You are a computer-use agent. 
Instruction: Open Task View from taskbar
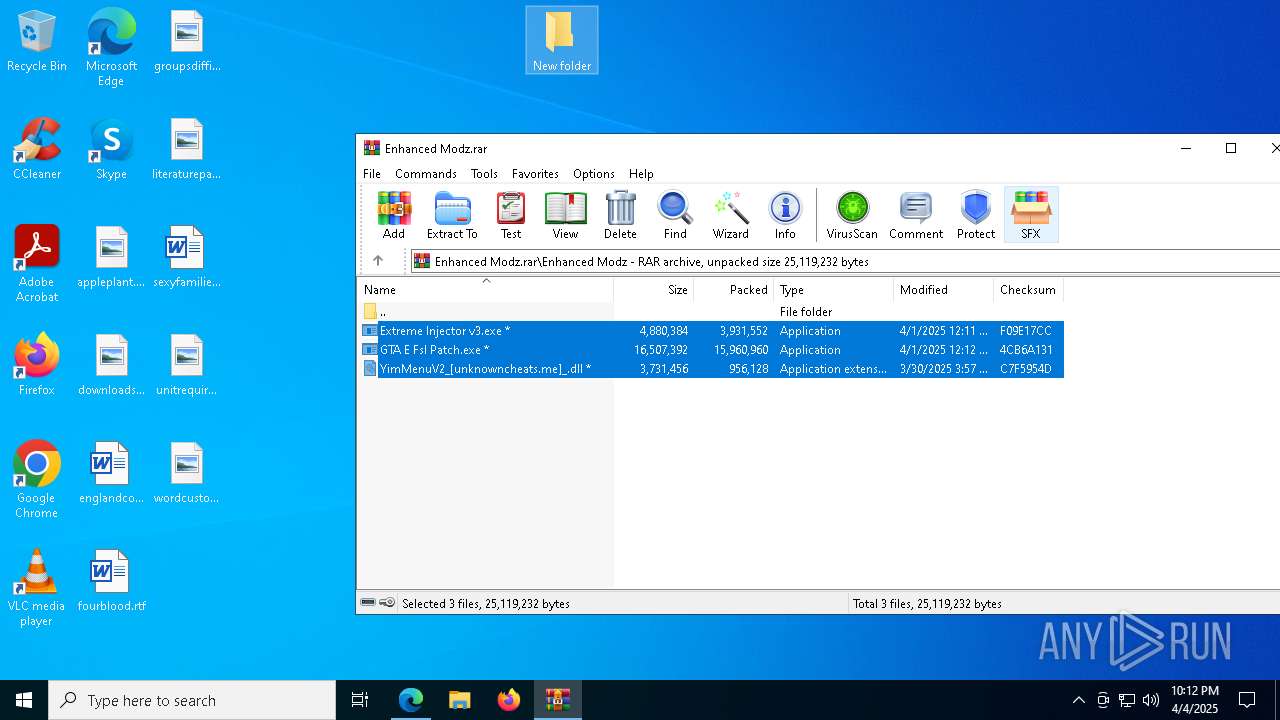click(360, 700)
